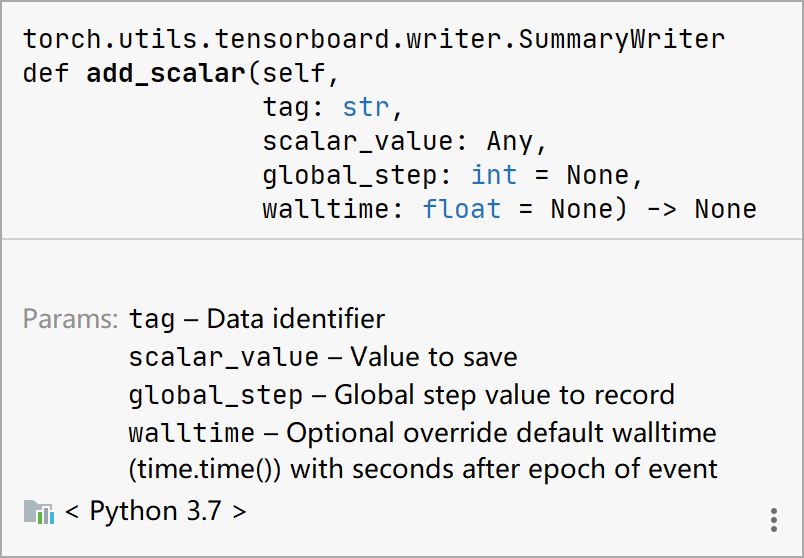Click the bold add_scalar function name

point(166,73)
